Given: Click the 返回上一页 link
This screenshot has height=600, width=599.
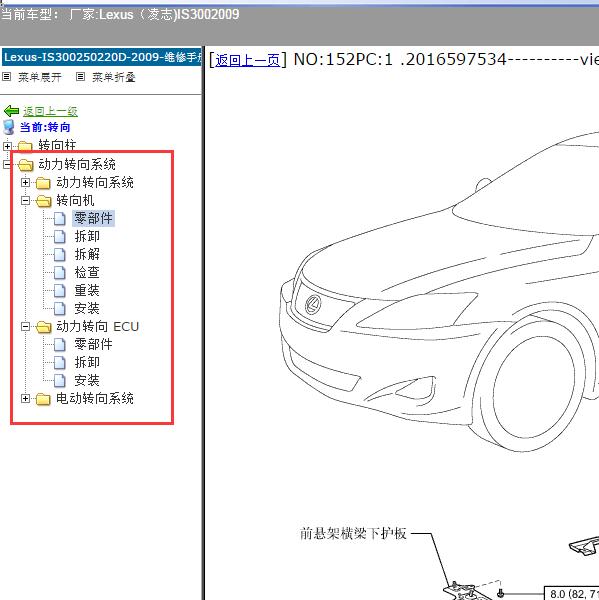Looking at the screenshot, I should 247,60.
